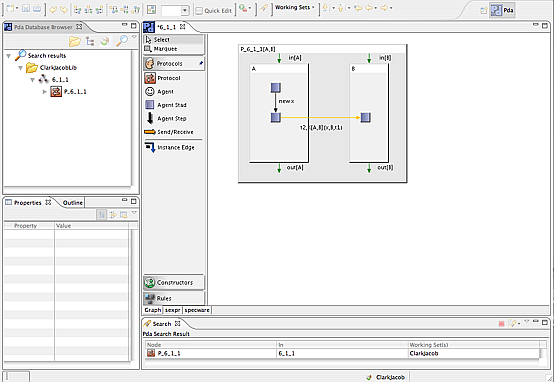The width and height of the screenshot is (554, 382).
Task: Click the search magnifier in Database Browser
Action: [122, 41]
